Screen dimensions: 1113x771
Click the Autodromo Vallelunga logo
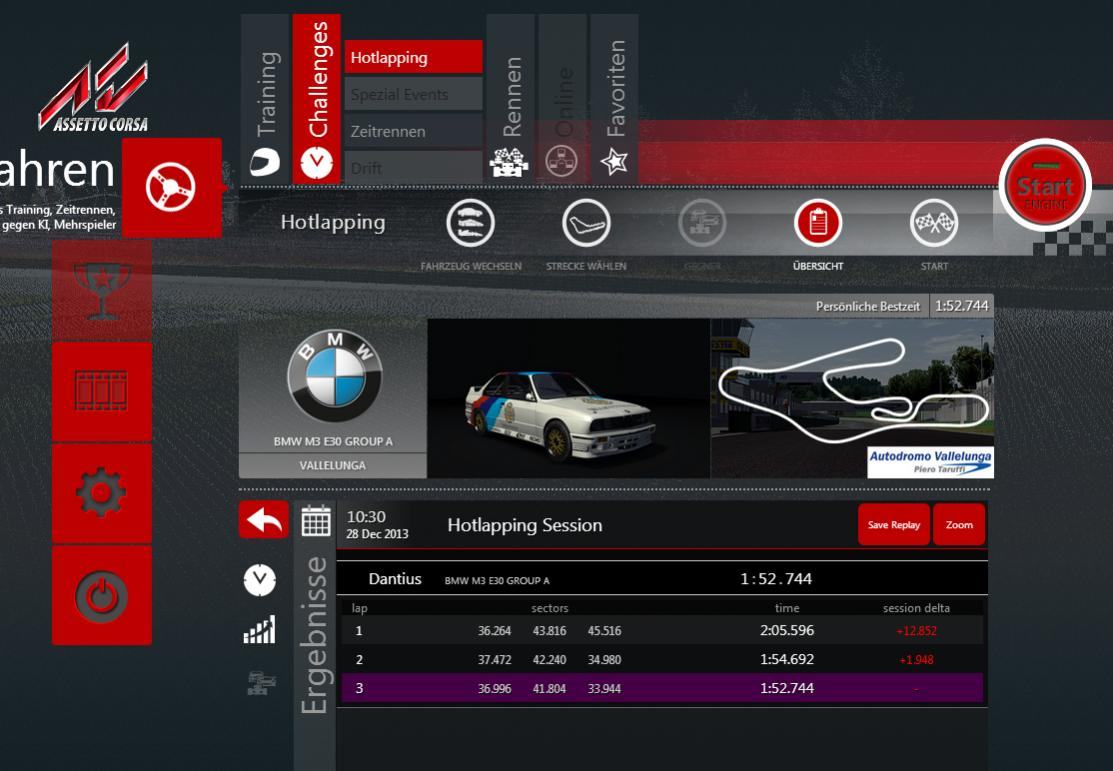click(931, 462)
